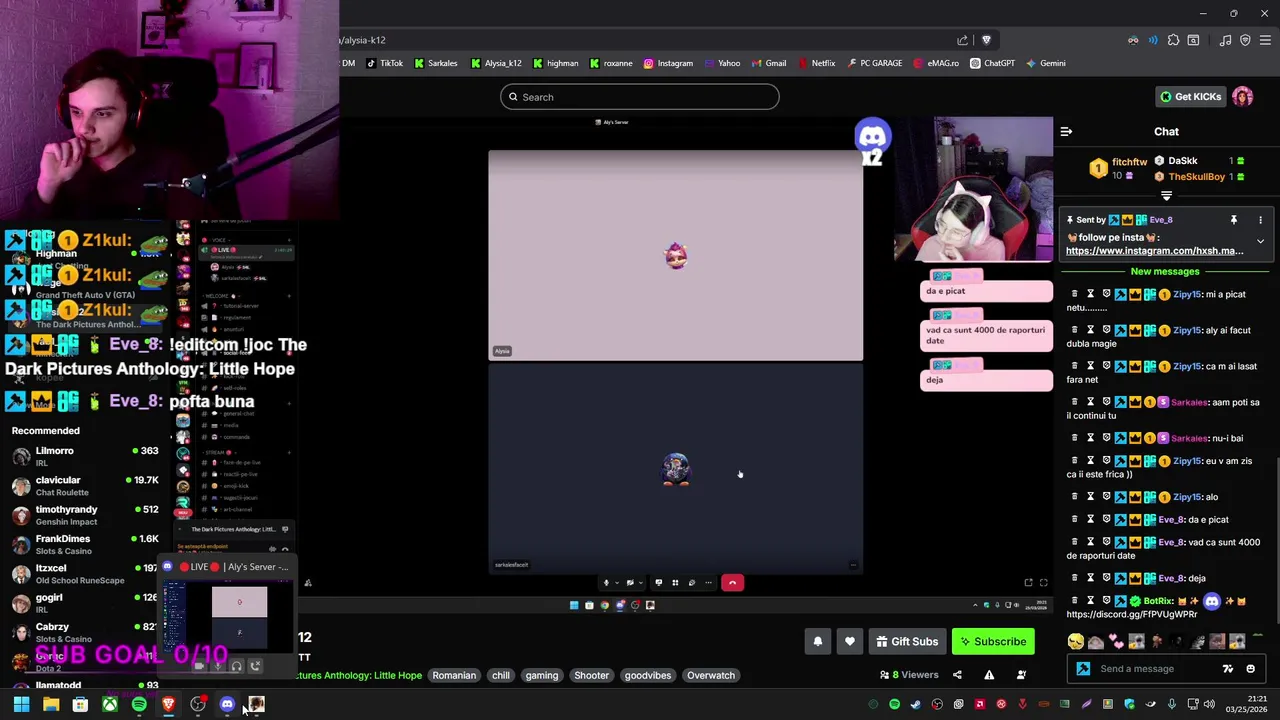Open the emote picker smiley icon
This screenshot has height=720, width=1280.
(1250, 669)
